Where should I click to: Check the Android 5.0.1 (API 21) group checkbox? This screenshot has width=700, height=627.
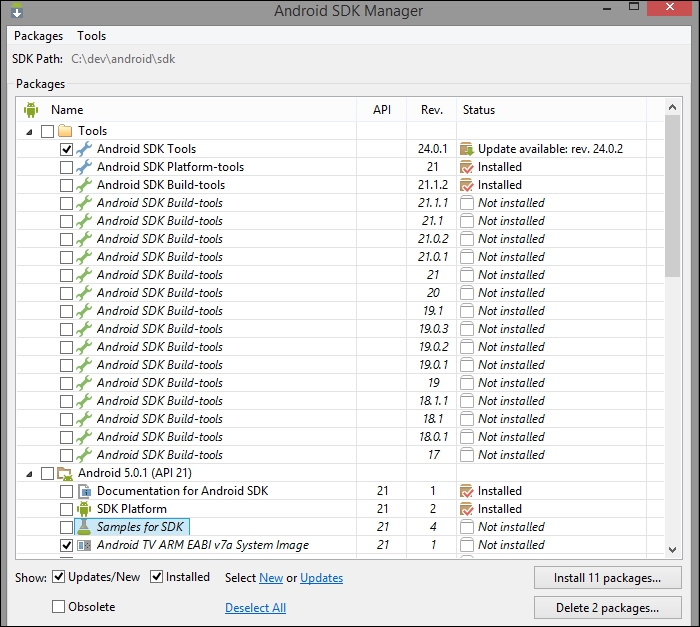tap(47, 473)
